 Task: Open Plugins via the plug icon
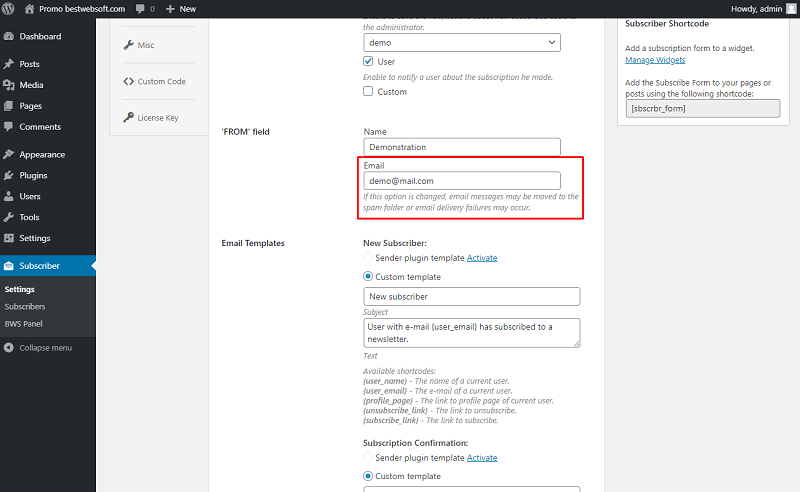click(9, 175)
